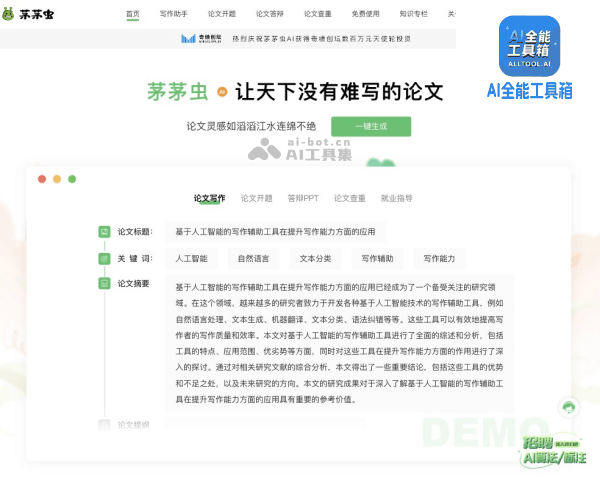Select the 人工智能 keyword chip
The image size is (600, 498).
point(192,259)
